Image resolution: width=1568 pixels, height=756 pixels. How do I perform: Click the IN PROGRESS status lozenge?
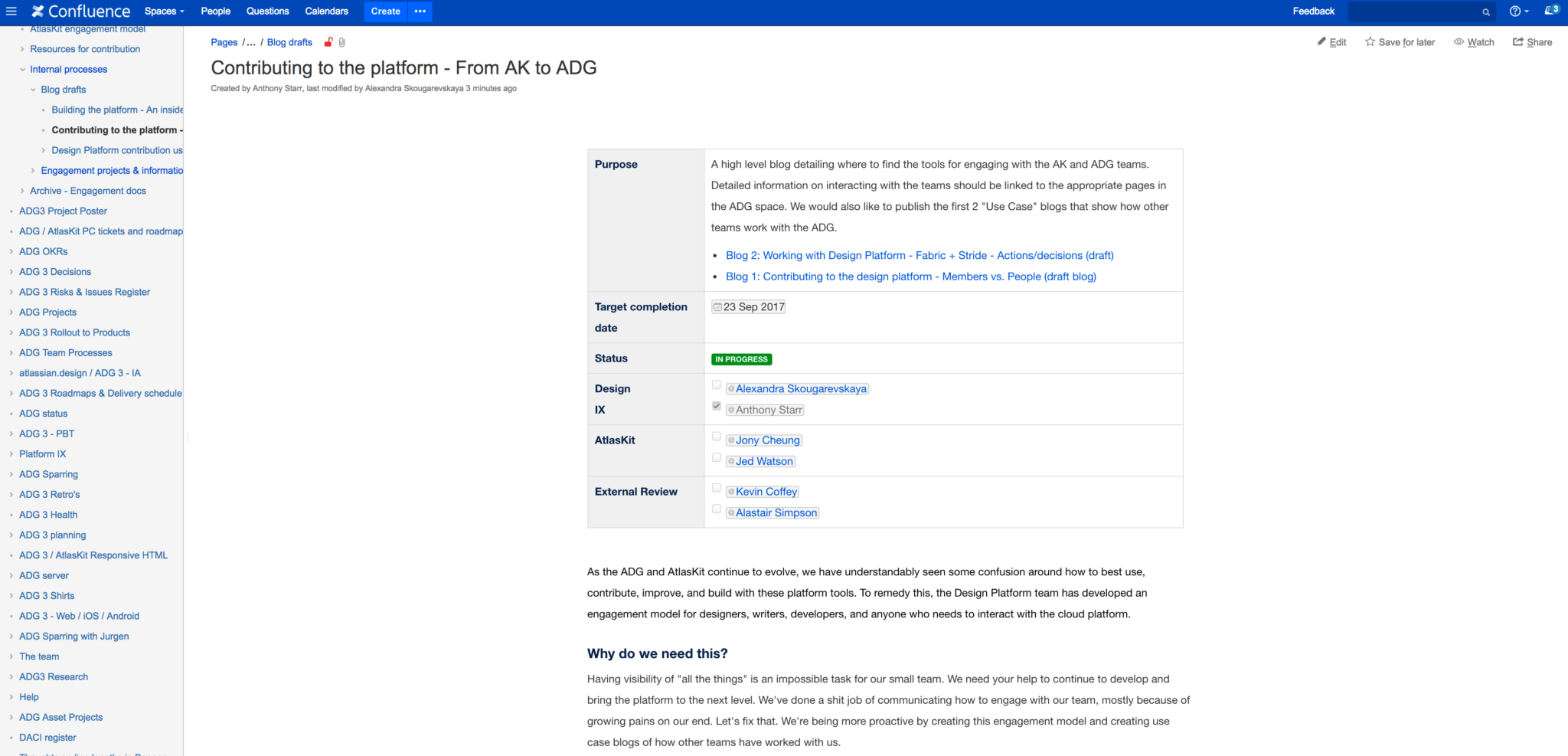(x=741, y=359)
